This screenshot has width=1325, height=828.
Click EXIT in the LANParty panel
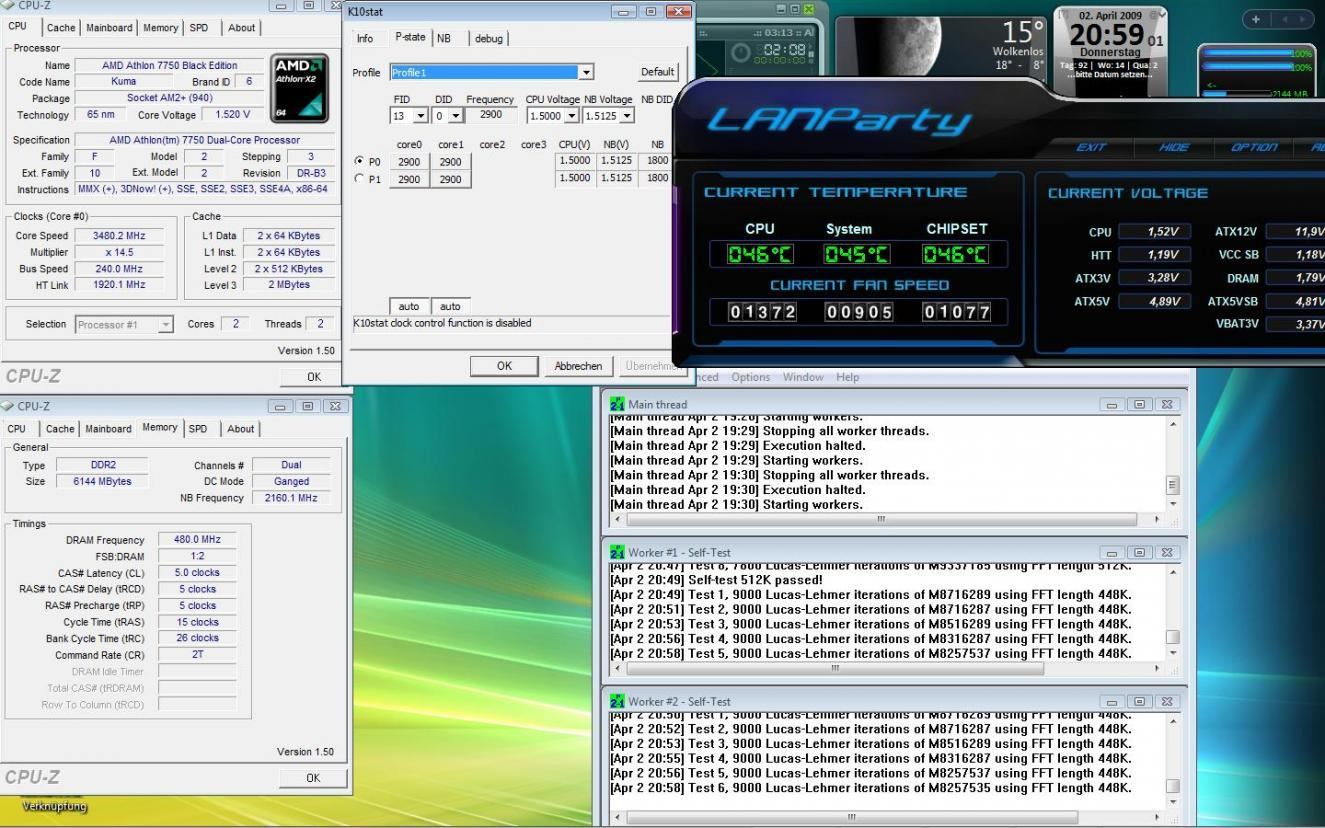(x=1090, y=145)
